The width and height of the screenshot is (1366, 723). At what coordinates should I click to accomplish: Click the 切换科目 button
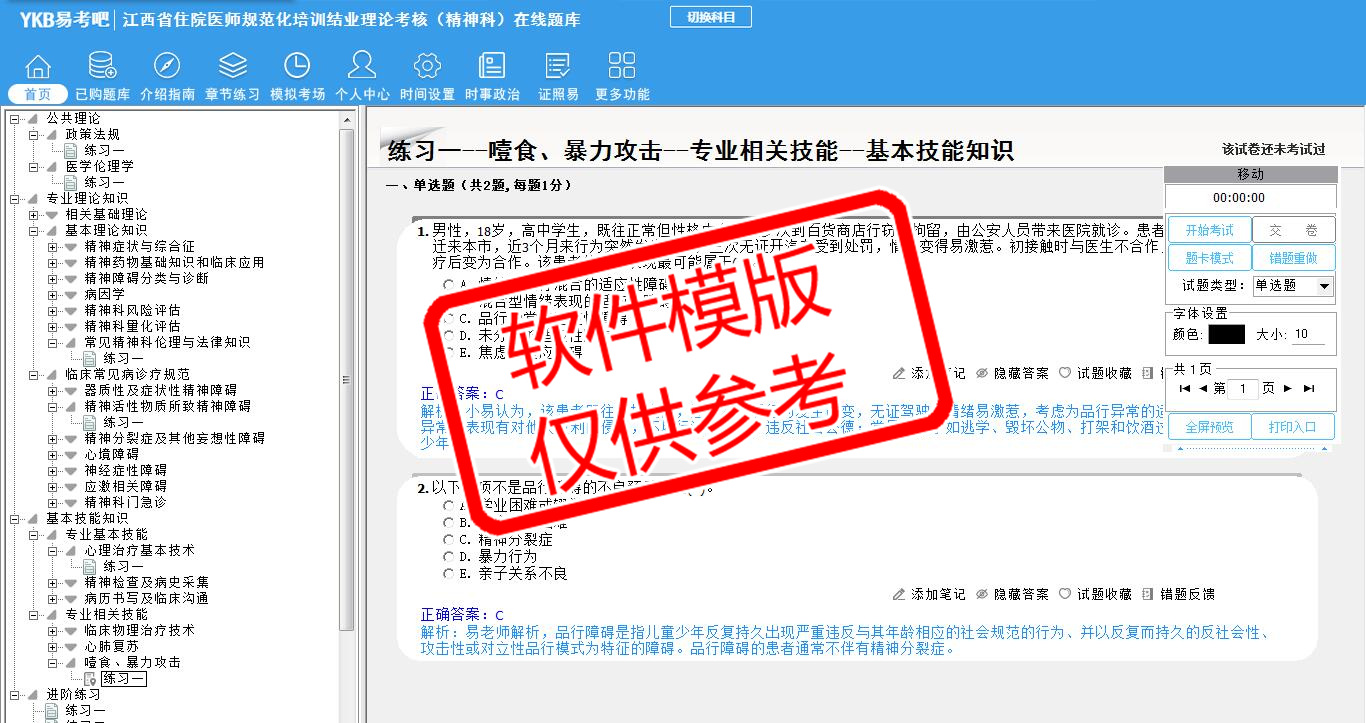pos(710,17)
